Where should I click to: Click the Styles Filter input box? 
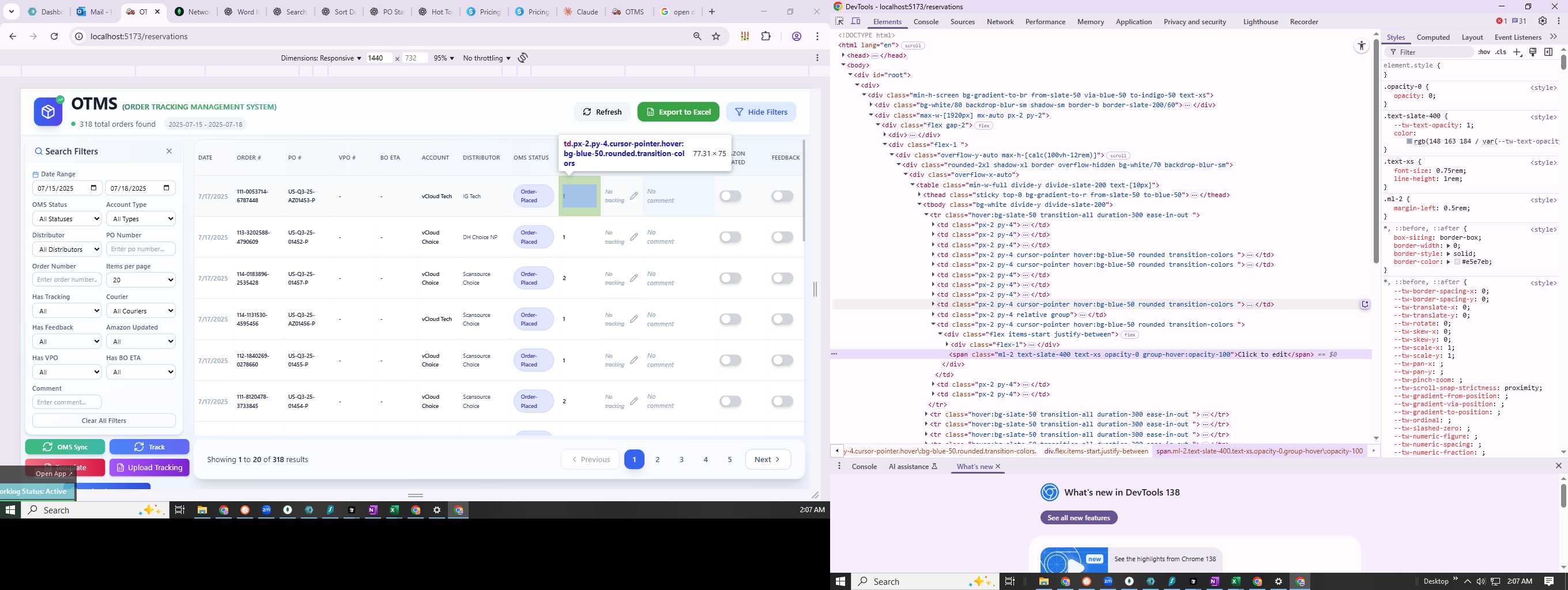[x=1430, y=52]
